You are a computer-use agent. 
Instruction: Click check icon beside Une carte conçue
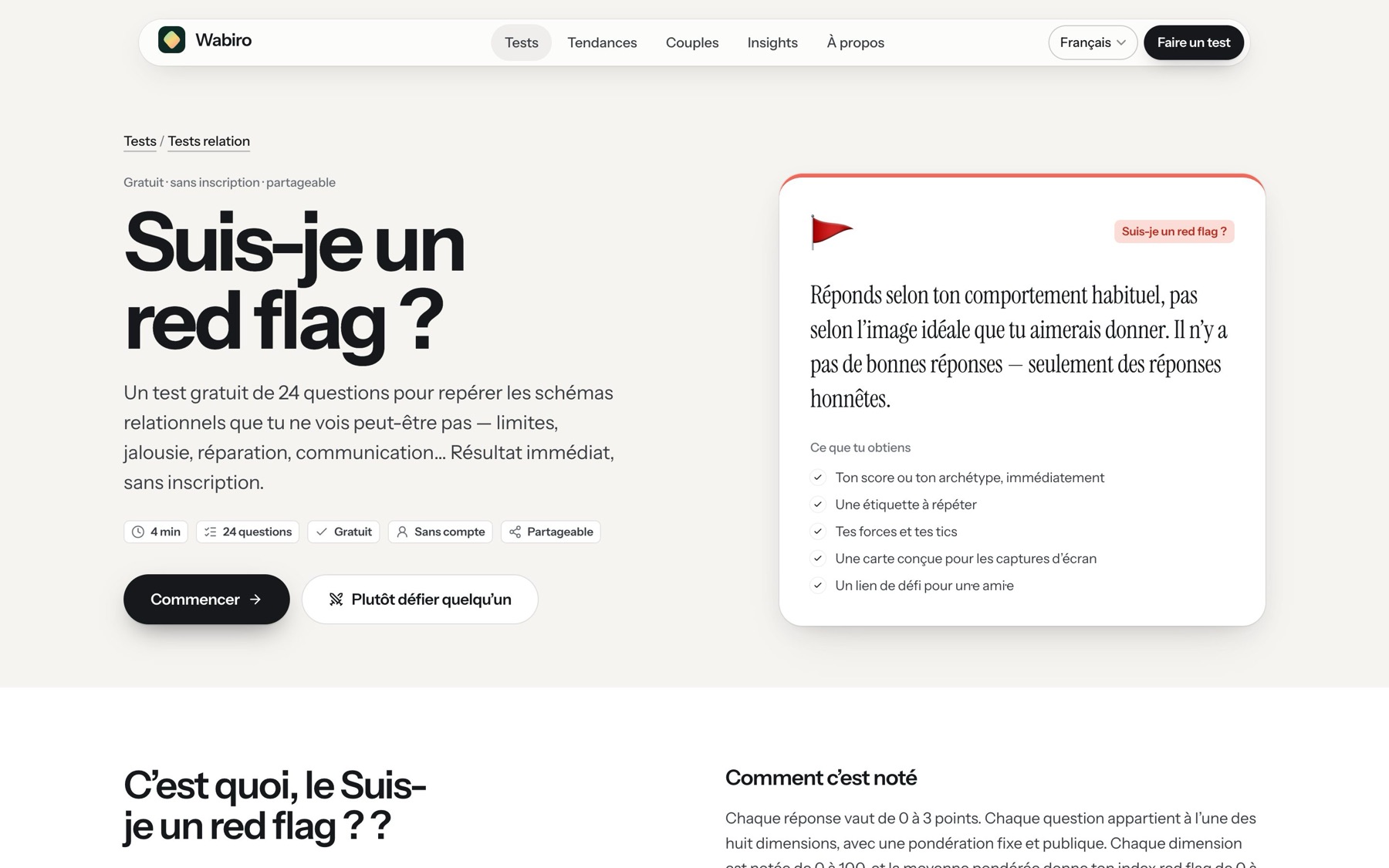[x=818, y=559]
